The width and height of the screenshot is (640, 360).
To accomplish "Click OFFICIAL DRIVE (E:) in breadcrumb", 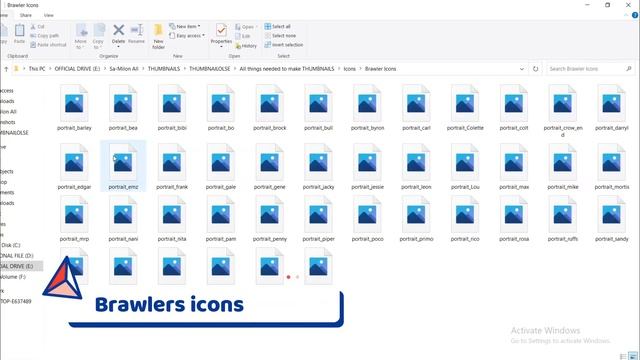I will (77, 69).
